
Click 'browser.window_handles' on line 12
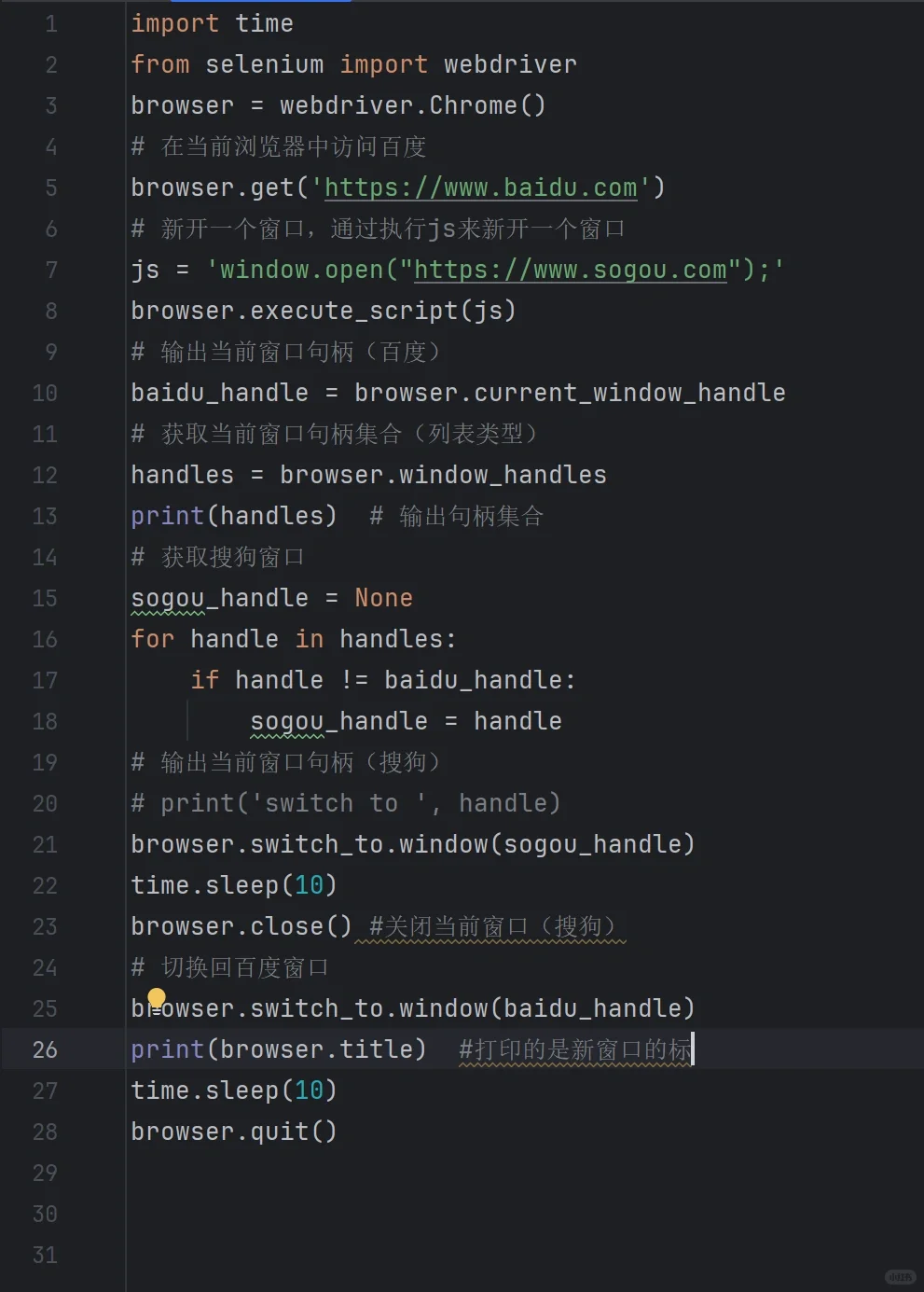[x=443, y=475]
